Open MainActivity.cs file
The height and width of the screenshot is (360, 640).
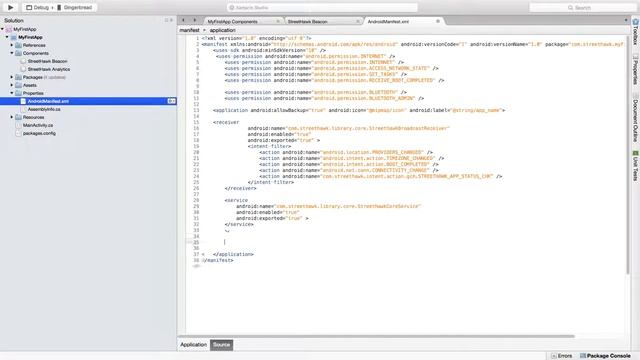click(38, 125)
